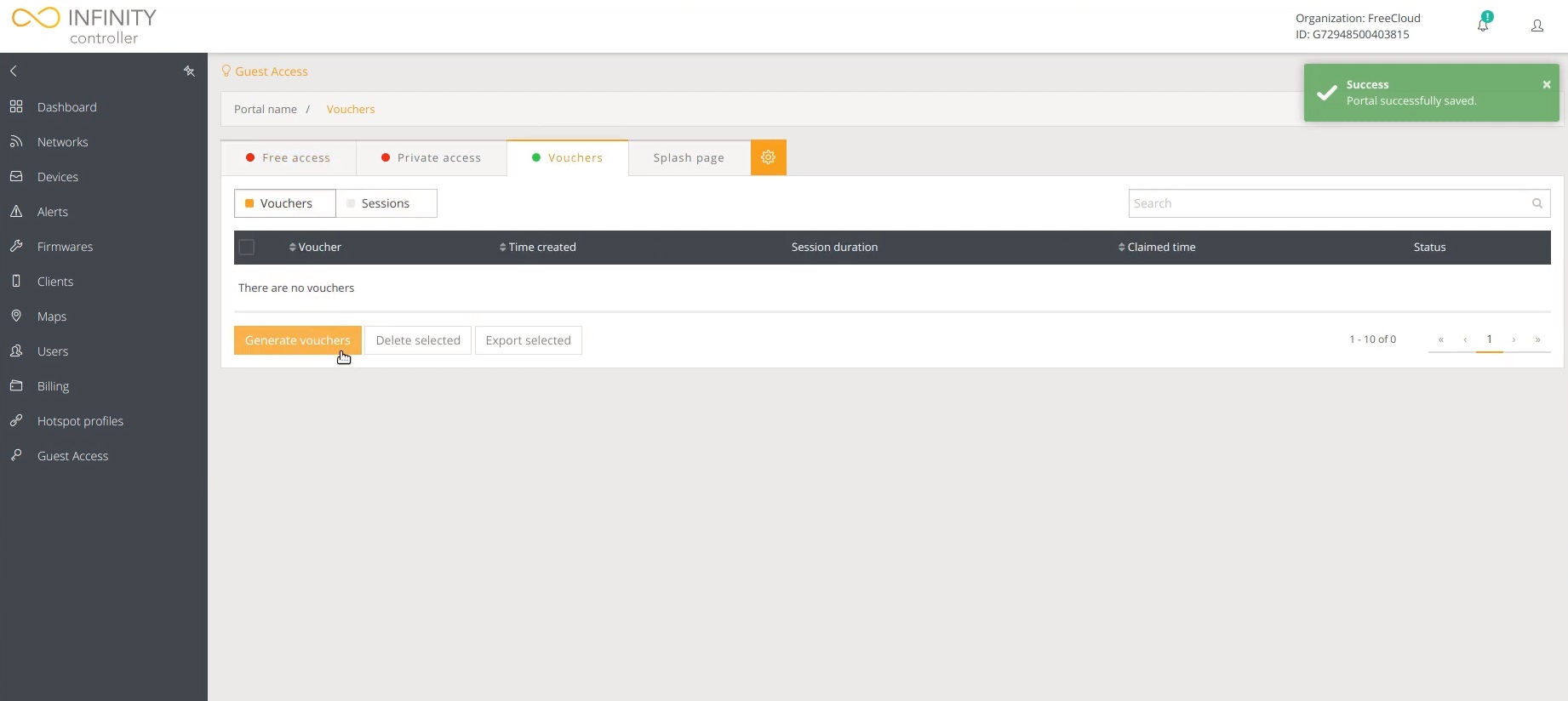Open portal settings gear tab
The height and width of the screenshot is (701, 1568).
coord(768,157)
